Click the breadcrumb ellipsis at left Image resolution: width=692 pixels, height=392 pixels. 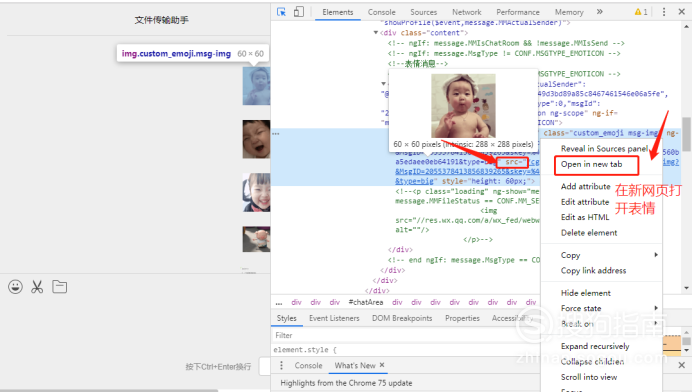click(x=278, y=303)
